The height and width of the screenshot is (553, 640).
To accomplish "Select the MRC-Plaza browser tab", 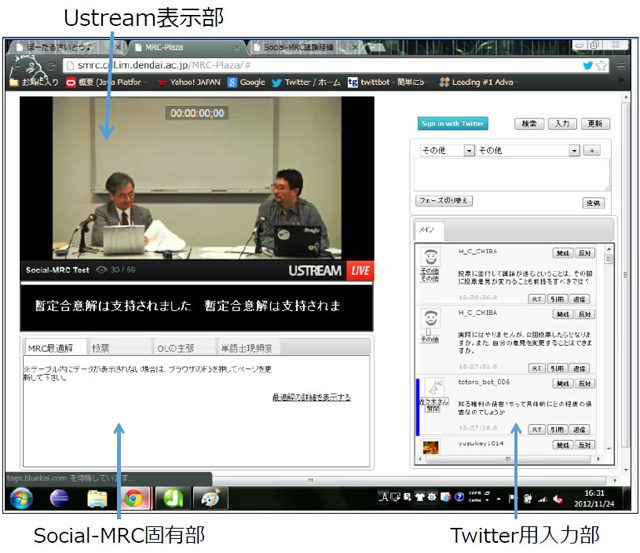I will point(187,47).
